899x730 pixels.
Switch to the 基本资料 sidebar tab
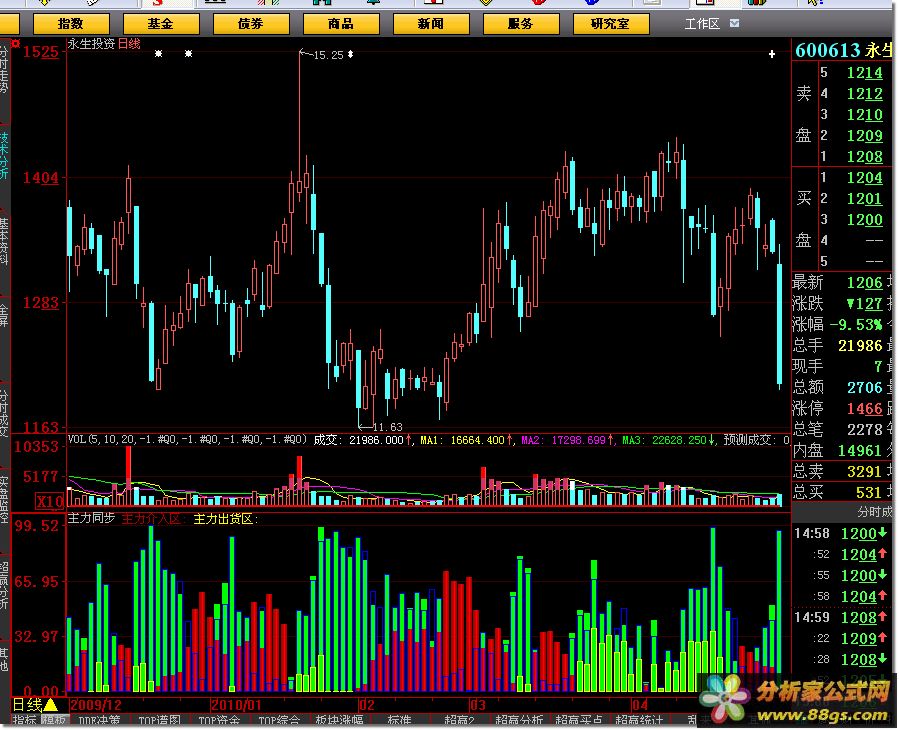tap(5, 240)
